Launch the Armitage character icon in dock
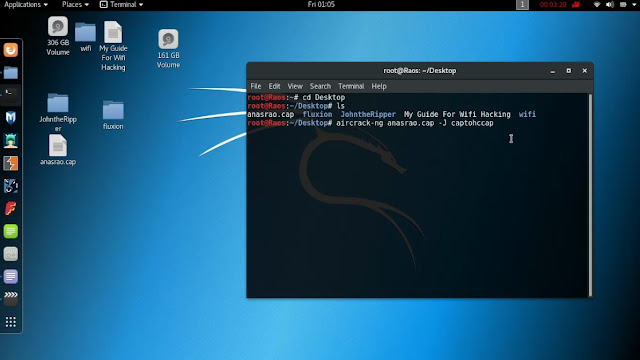 tap(11, 140)
